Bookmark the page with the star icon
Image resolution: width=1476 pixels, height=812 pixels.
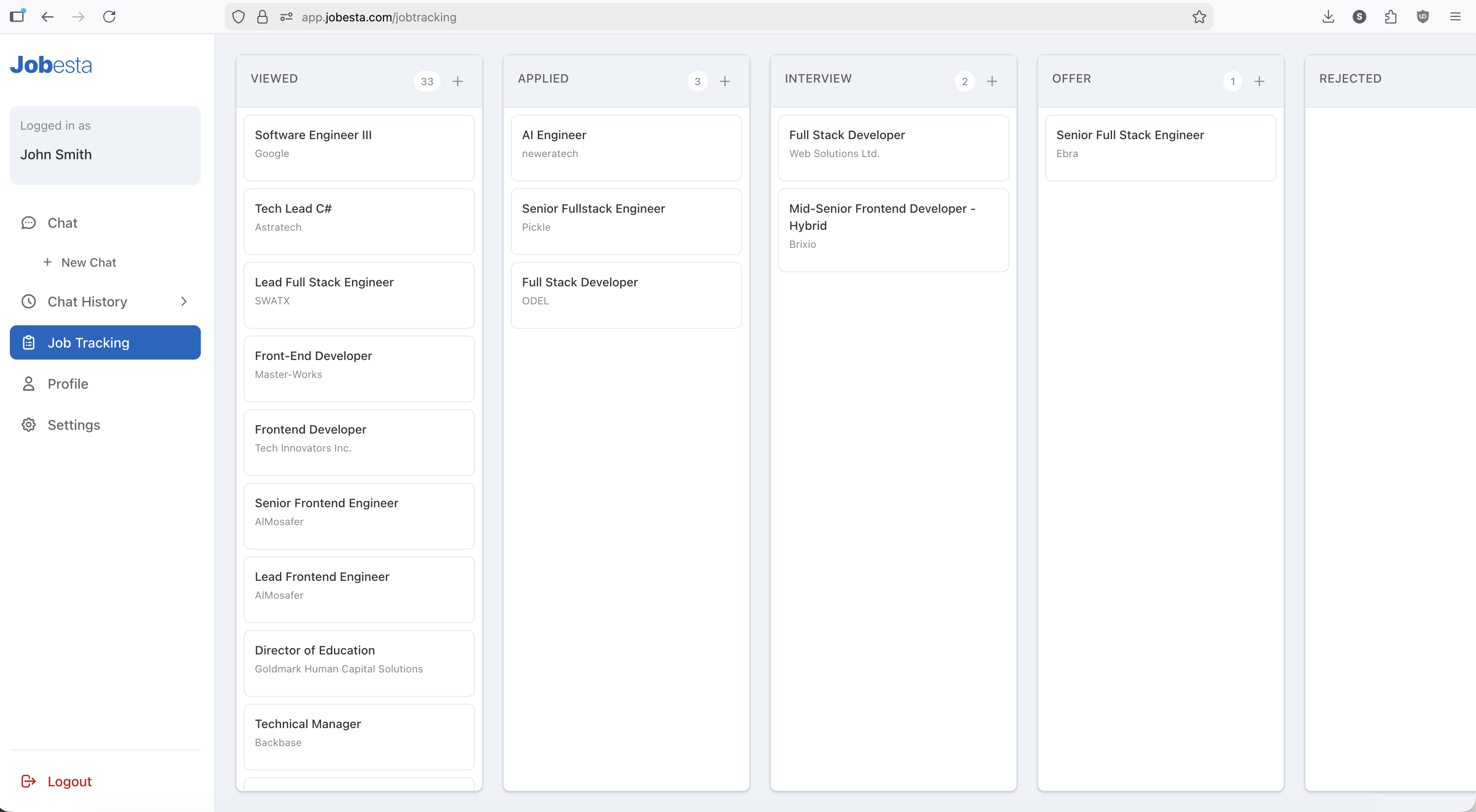pos(1199,17)
